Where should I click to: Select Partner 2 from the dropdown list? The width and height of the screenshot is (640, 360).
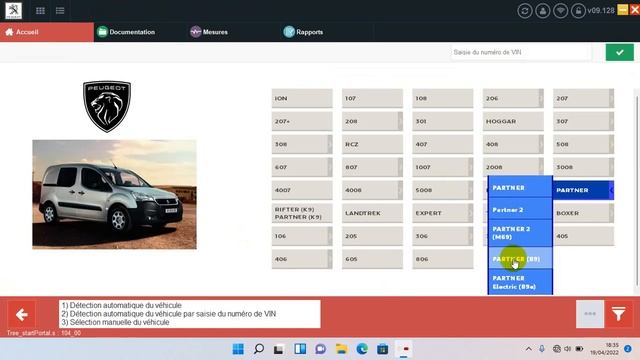pos(520,210)
